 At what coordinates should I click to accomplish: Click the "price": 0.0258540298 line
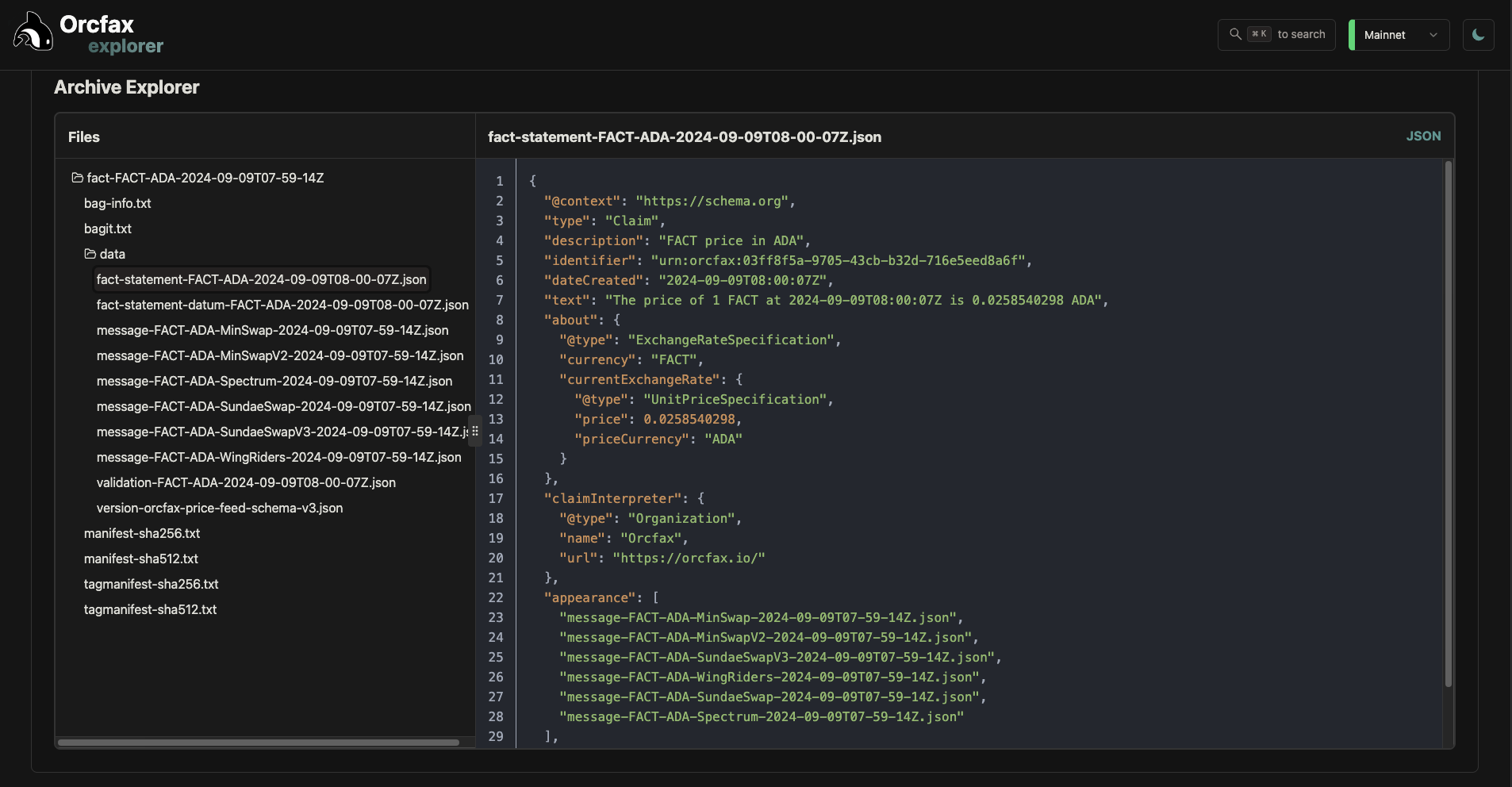[x=658, y=419]
